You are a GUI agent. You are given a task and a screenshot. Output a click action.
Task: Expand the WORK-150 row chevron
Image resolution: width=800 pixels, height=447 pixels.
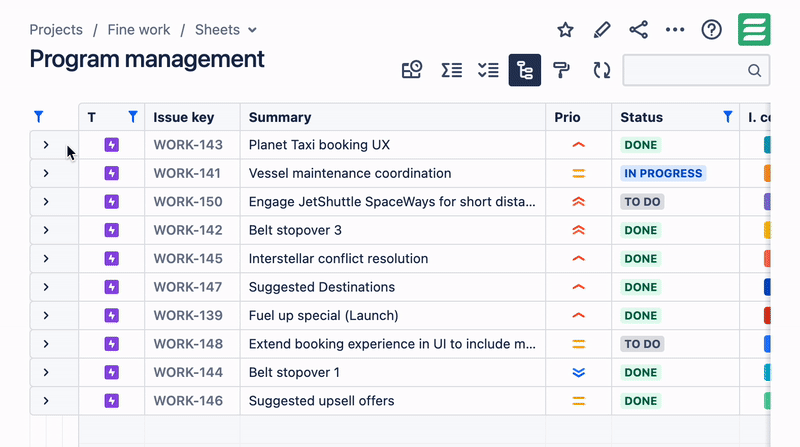point(46,202)
